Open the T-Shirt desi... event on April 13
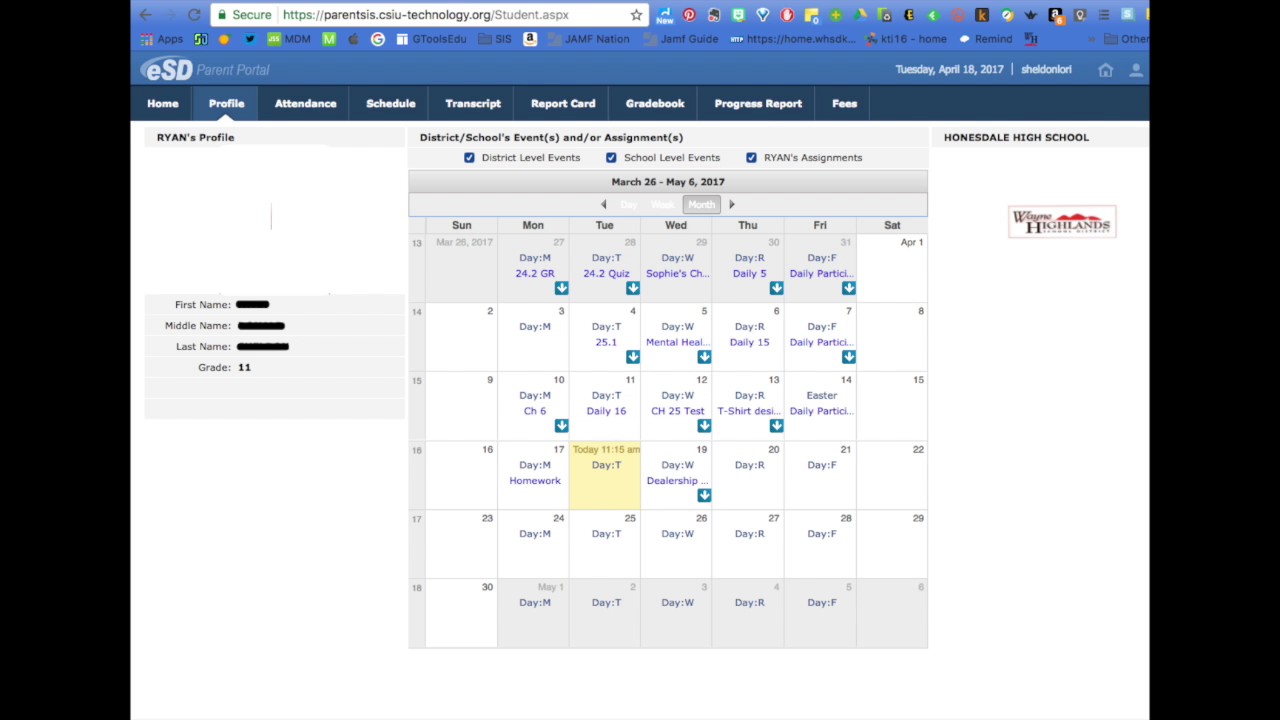The image size is (1280, 720). [x=749, y=411]
